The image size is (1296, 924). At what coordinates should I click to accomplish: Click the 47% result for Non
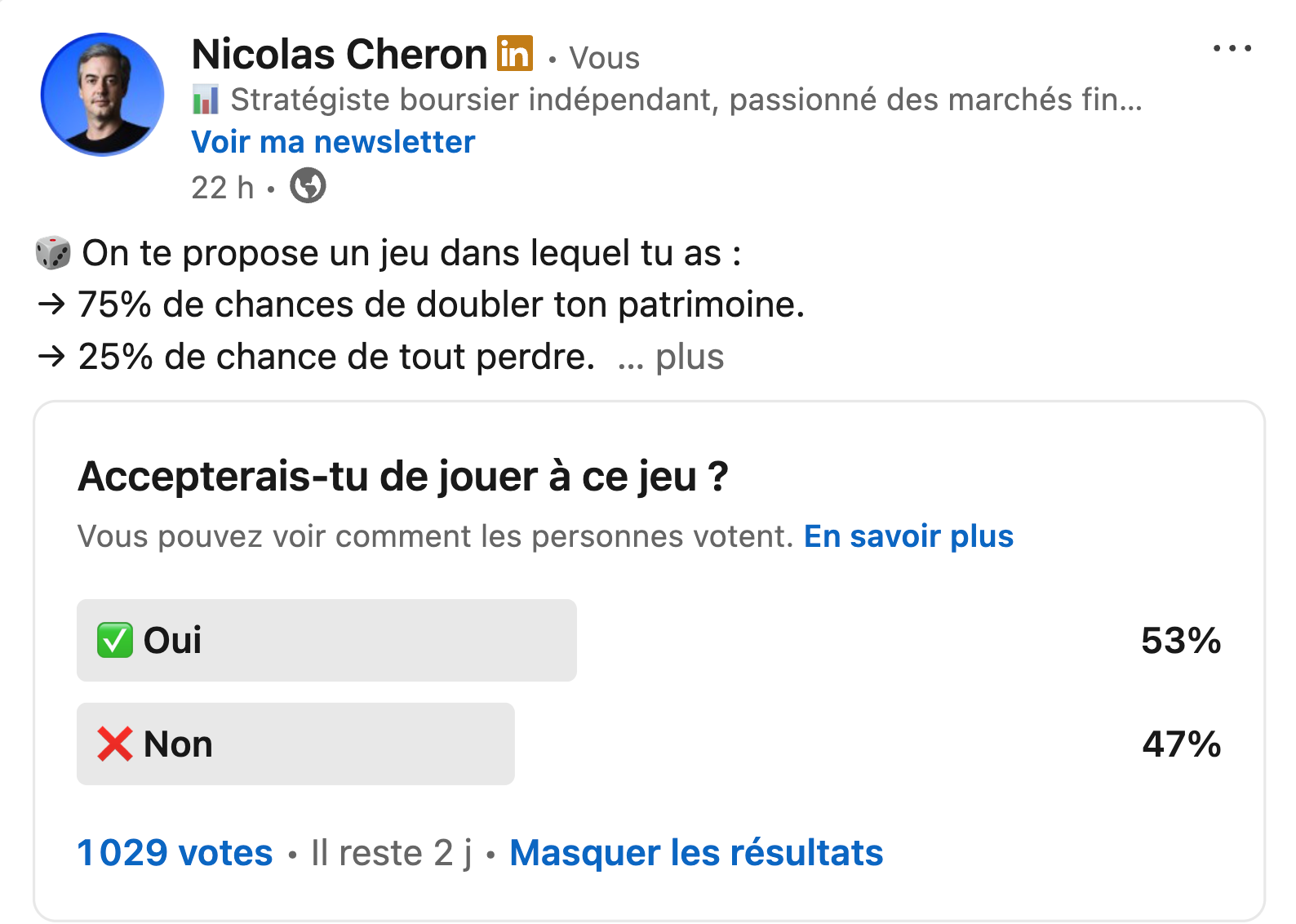tap(1182, 744)
